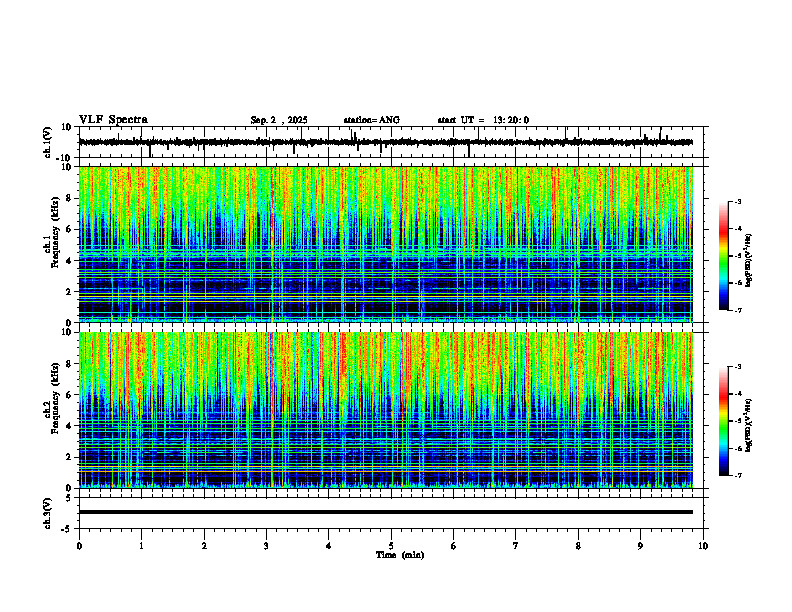Click the ch.1 spectrogram color bar
The image size is (792, 612).
tap(724, 255)
